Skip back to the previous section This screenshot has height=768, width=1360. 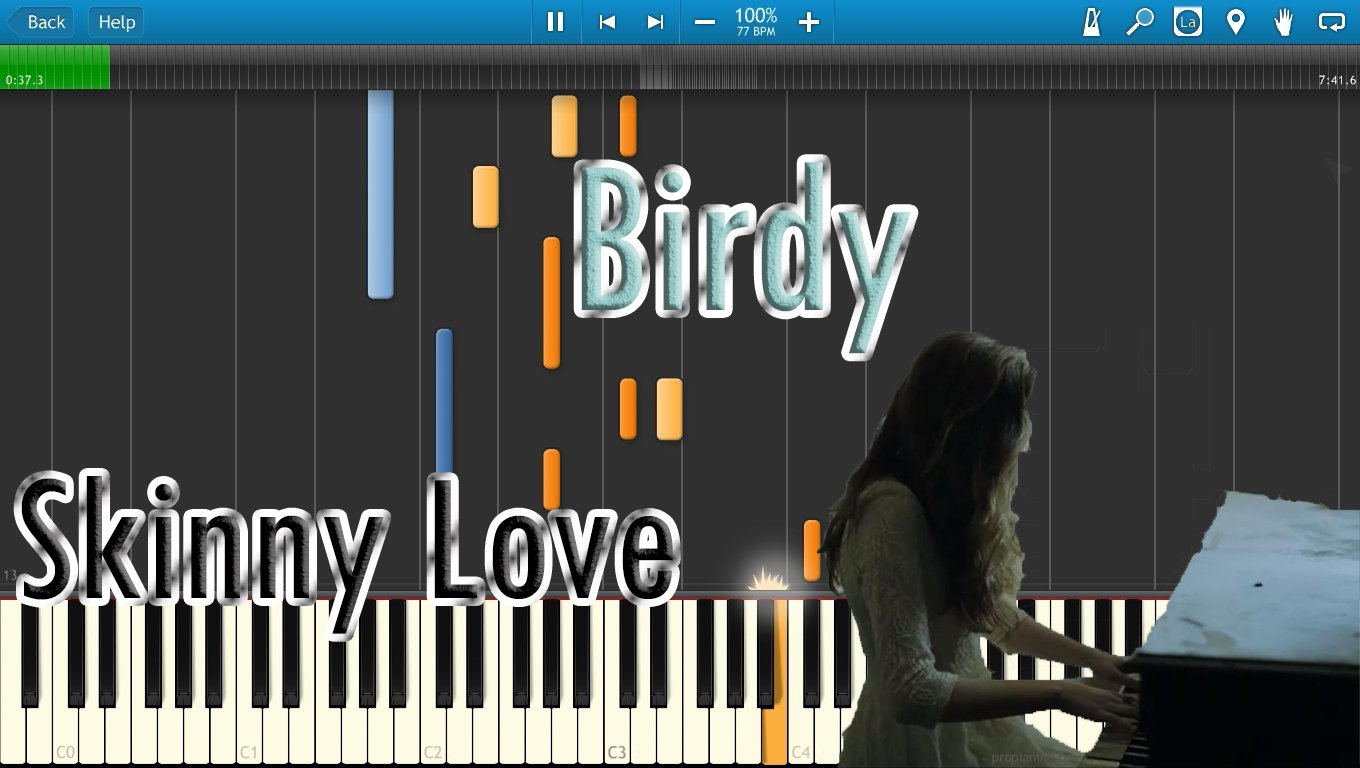pos(606,22)
